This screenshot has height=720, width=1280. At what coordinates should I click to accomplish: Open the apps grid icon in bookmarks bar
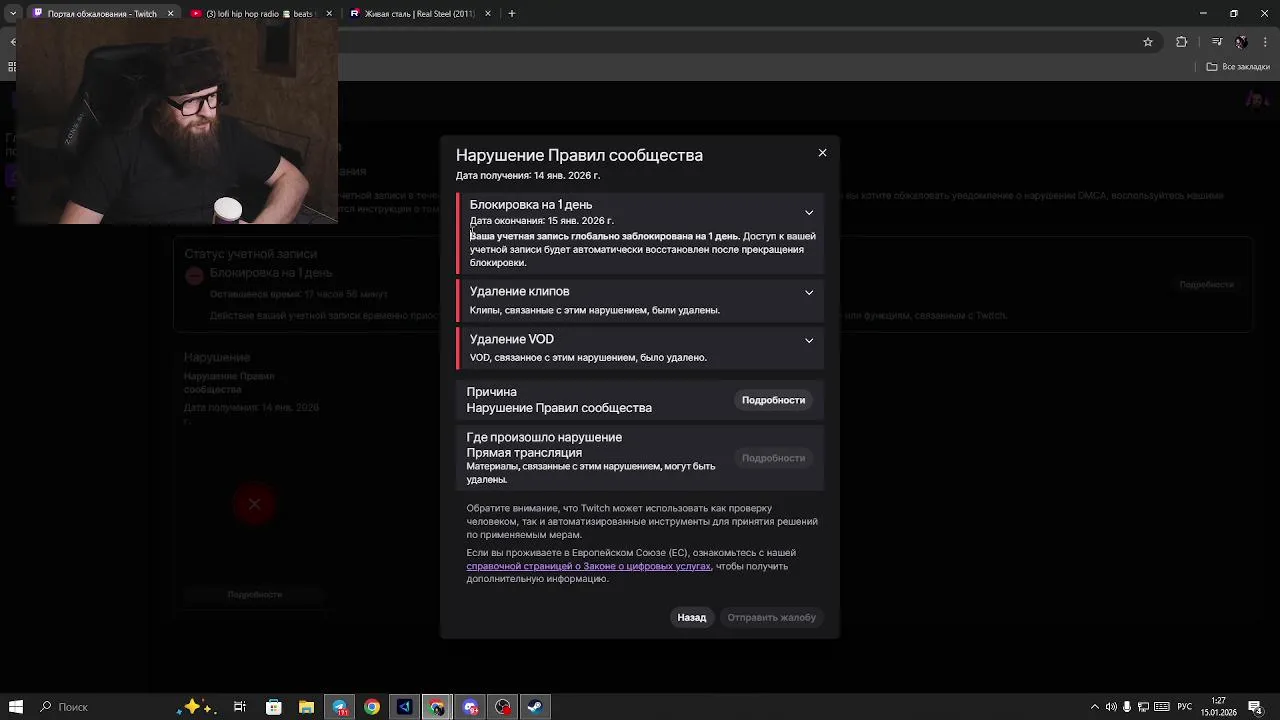pos(12,67)
